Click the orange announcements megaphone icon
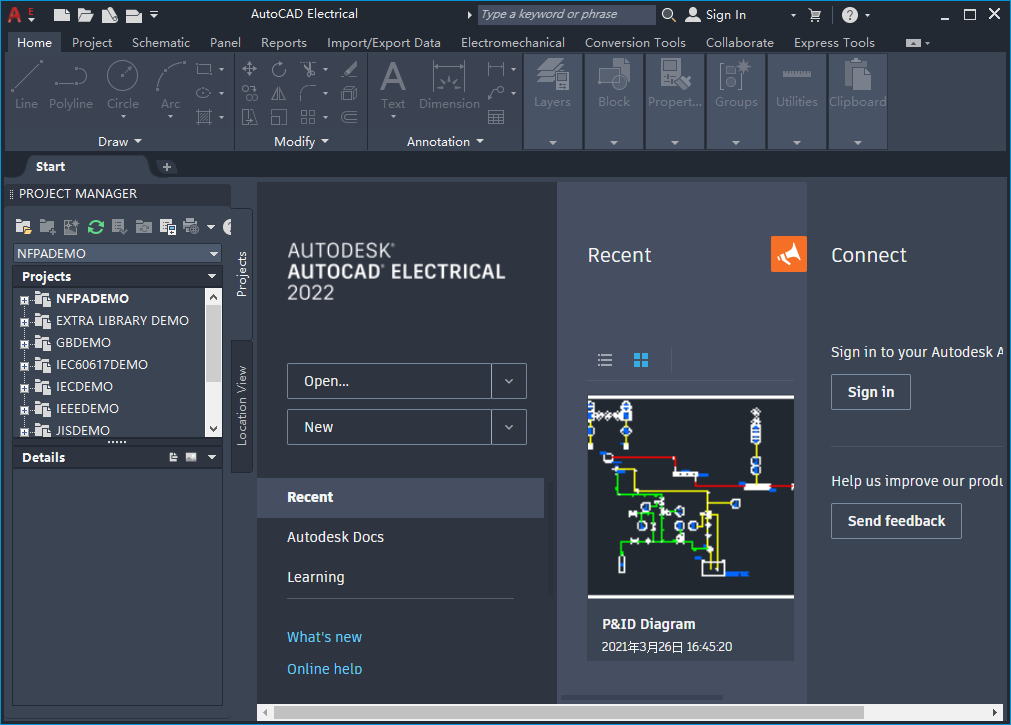The height and width of the screenshot is (725, 1011). pyautogui.click(x=789, y=254)
